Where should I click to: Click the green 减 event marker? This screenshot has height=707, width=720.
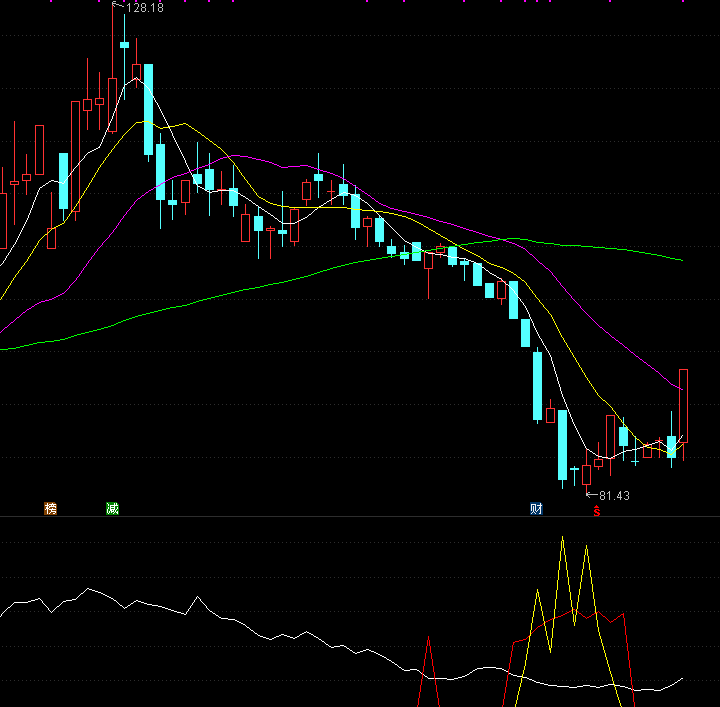pos(112,509)
